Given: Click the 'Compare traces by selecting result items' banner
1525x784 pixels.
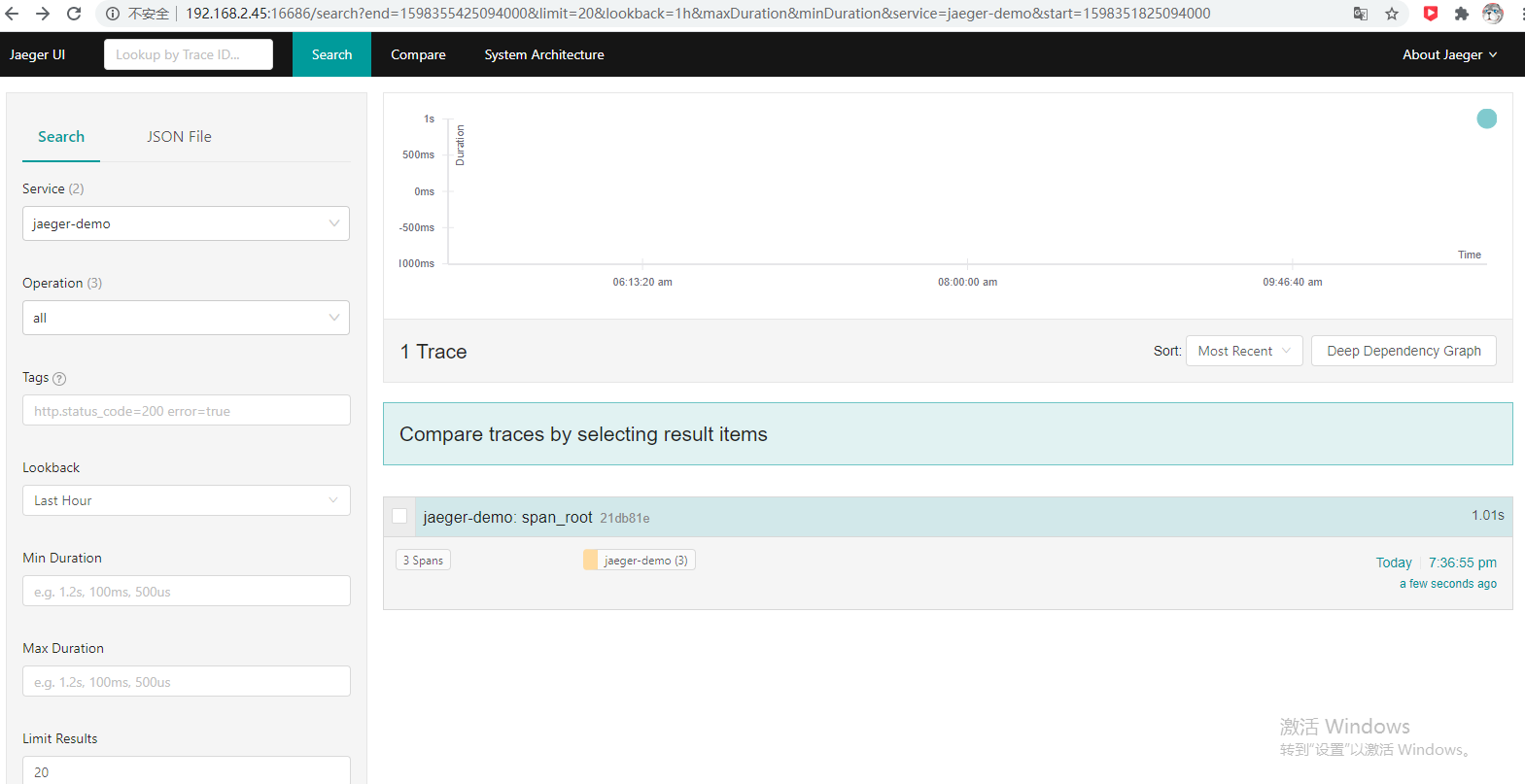Looking at the screenshot, I should coord(948,433).
